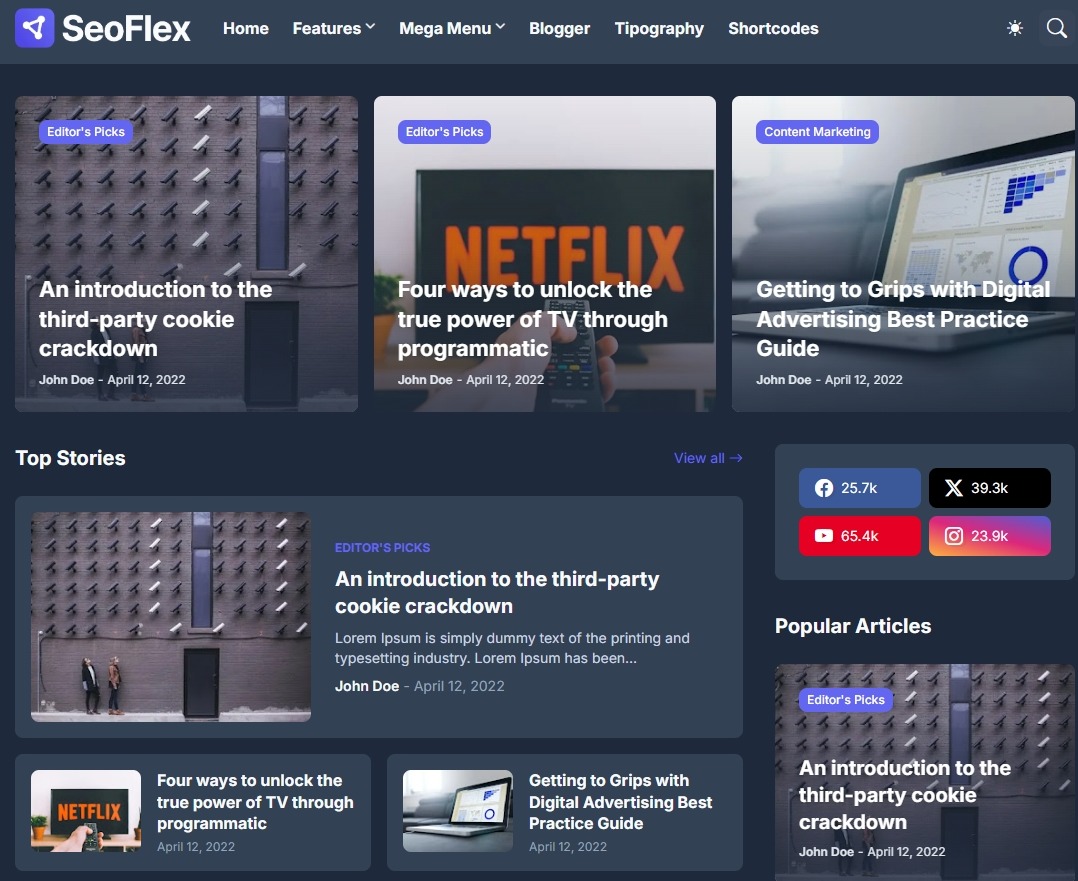This screenshot has height=881, width=1078.
Task: Click April 12, 2022 date under Getting to Grips small card
Action: tap(568, 847)
